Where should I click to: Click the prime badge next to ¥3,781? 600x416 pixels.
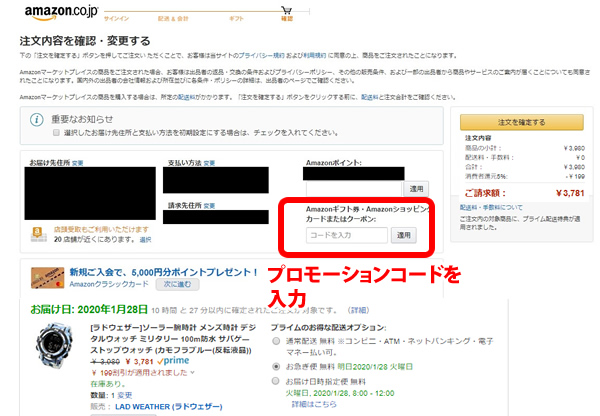173,361
